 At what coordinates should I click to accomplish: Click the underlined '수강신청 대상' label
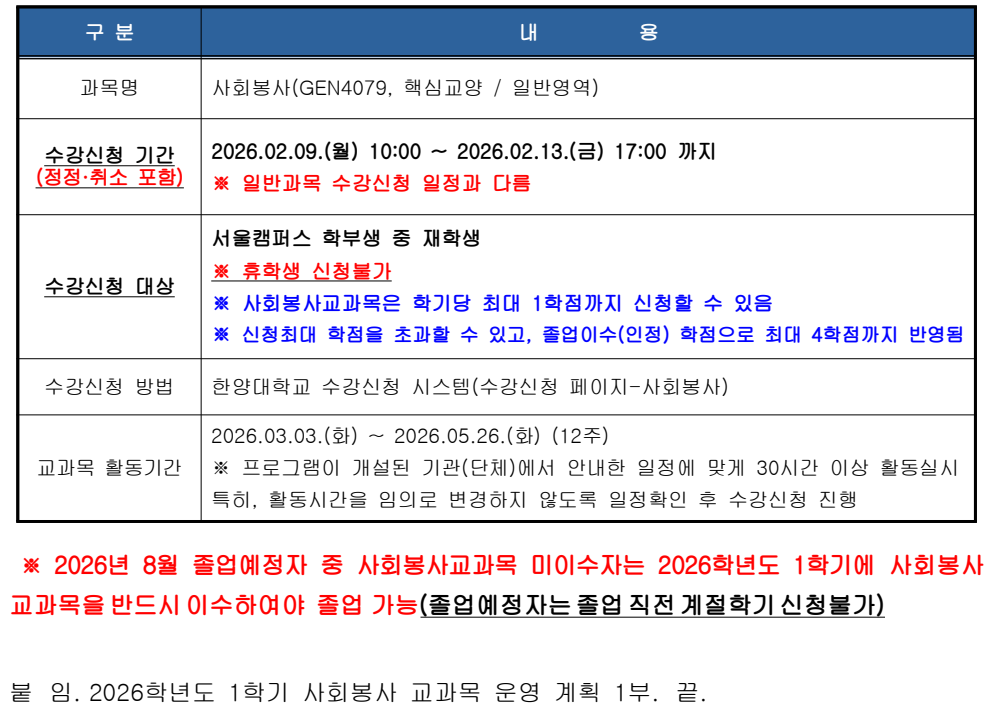coord(109,286)
